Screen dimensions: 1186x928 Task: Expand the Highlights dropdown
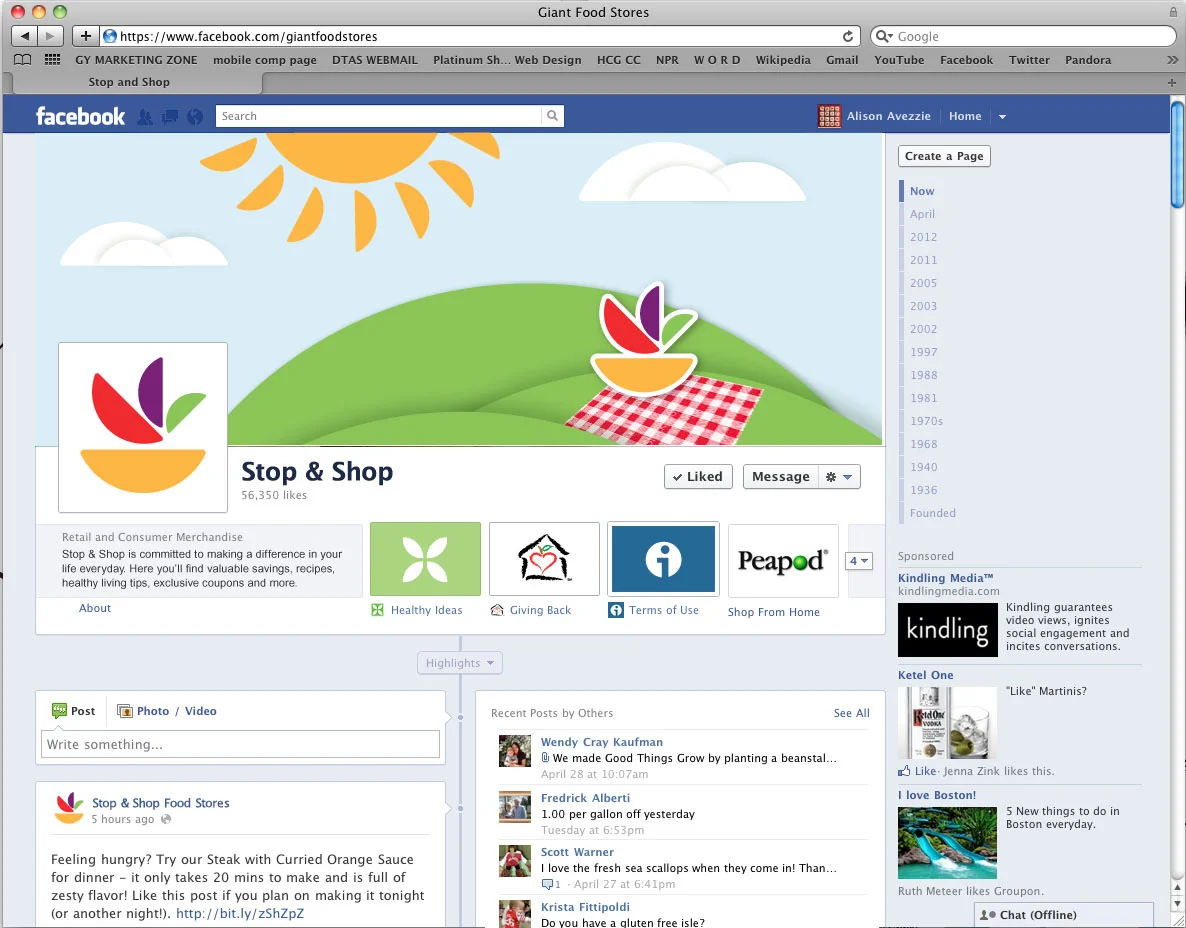tap(459, 662)
